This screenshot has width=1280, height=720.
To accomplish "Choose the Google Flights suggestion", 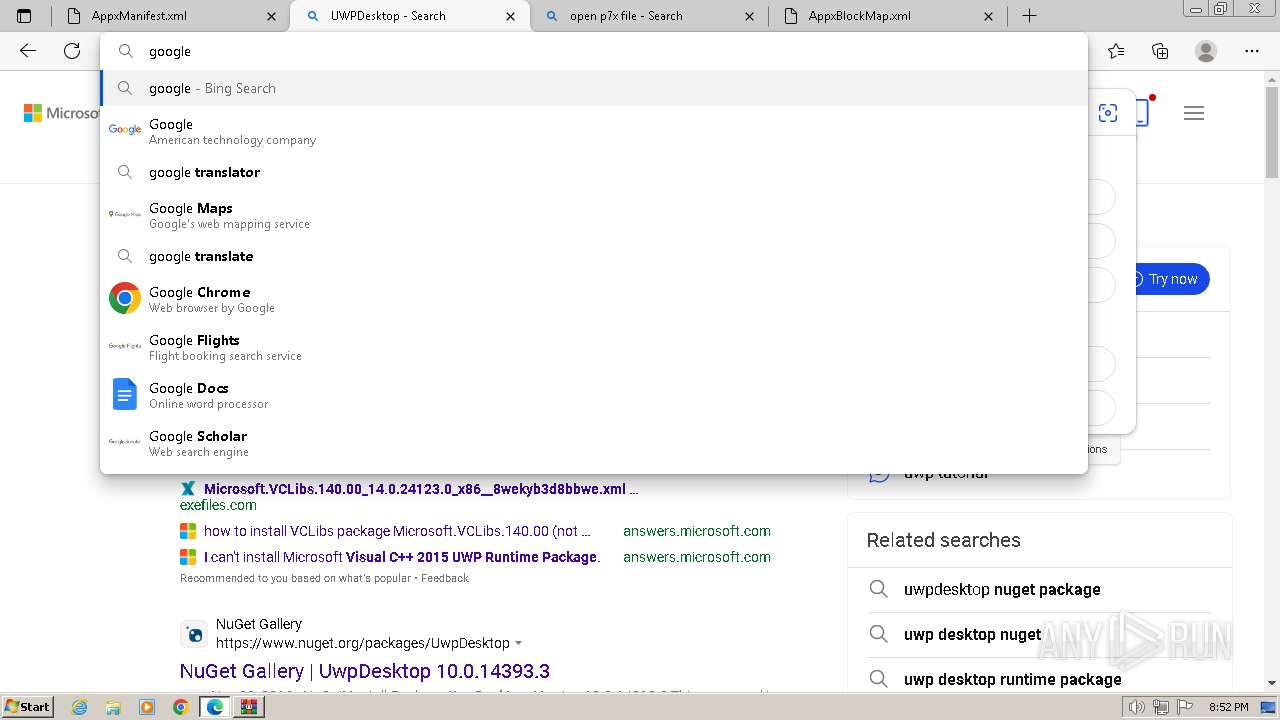I will (594, 347).
